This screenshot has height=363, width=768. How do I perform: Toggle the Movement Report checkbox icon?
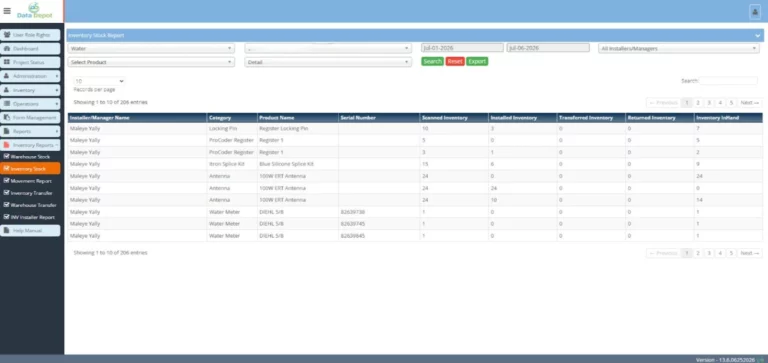[6, 180]
